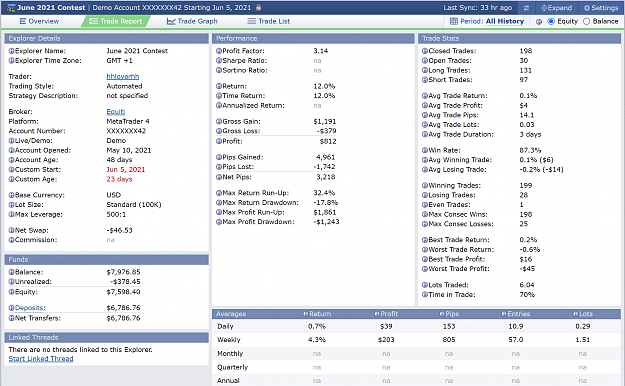
Task: Switch to the Trade Graph tab
Action: point(192,21)
